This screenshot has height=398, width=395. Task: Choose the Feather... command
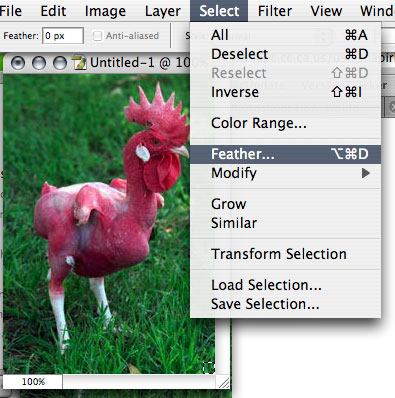pyautogui.click(x=285, y=154)
